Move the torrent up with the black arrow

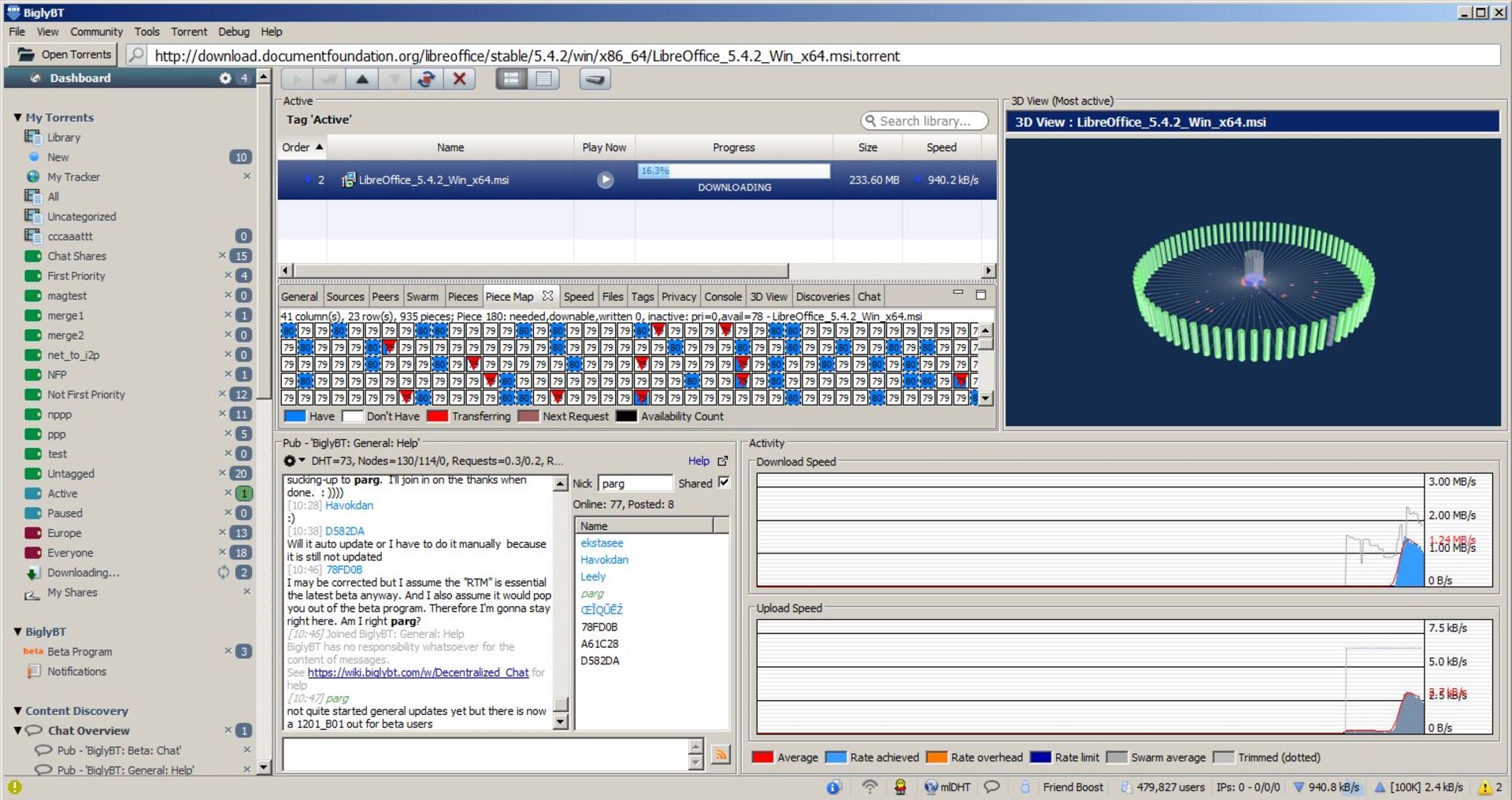[361, 79]
